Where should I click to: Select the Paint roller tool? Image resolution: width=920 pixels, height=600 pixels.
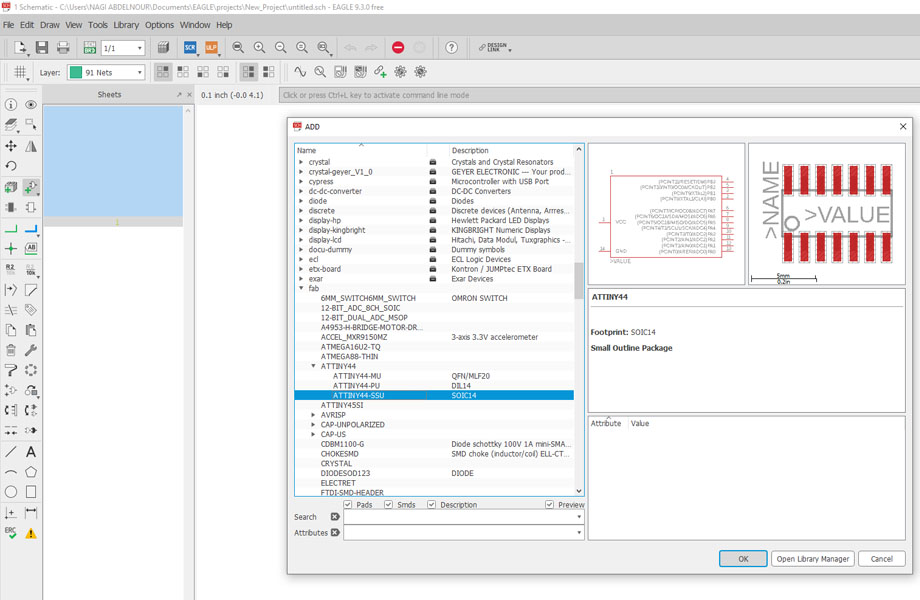[x=11, y=370]
